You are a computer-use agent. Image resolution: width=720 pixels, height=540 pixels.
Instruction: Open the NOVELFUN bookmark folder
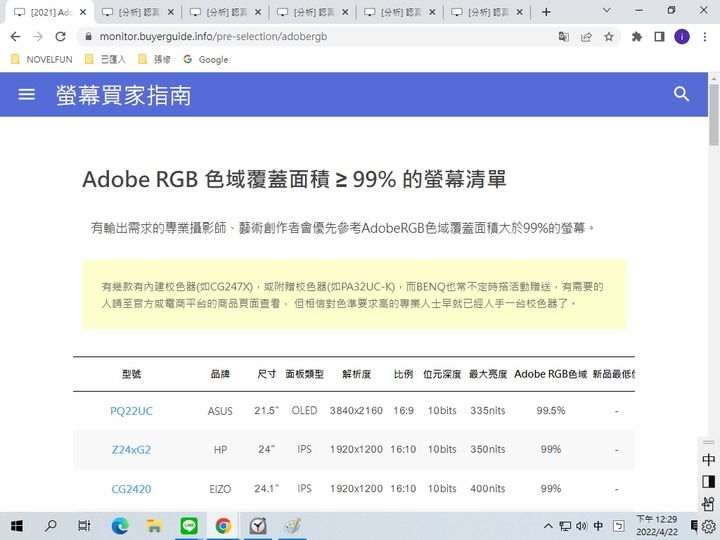coord(41,59)
